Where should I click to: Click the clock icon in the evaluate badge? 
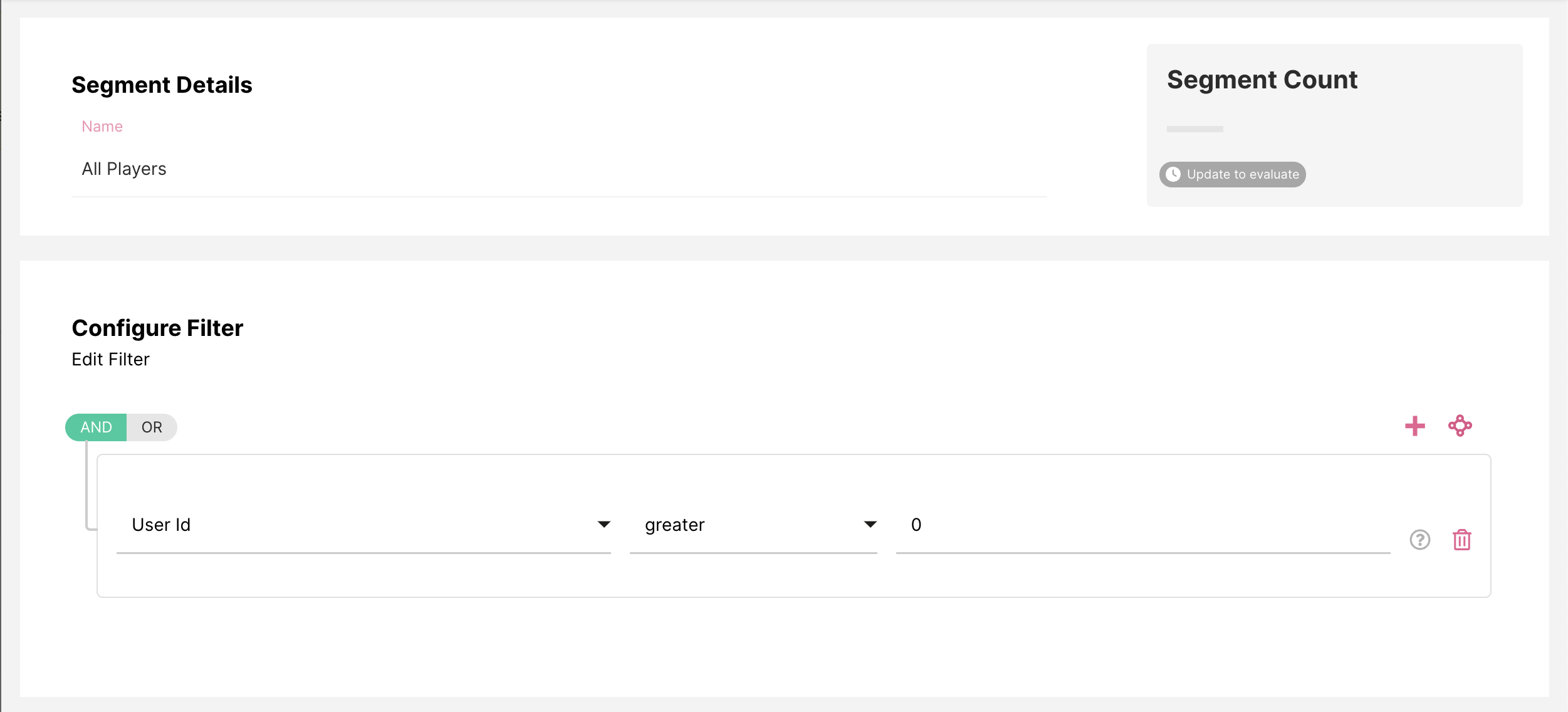point(1173,174)
